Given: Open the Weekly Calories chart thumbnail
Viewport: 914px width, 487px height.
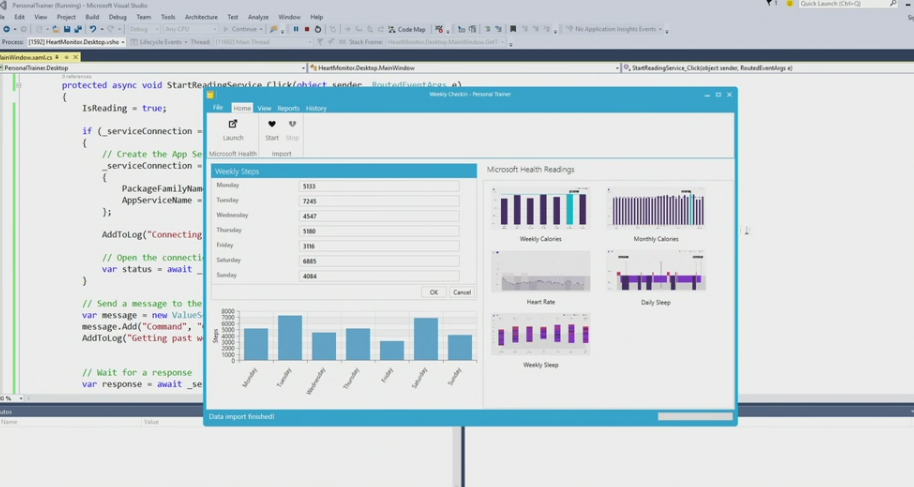Looking at the screenshot, I should click(x=540, y=208).
